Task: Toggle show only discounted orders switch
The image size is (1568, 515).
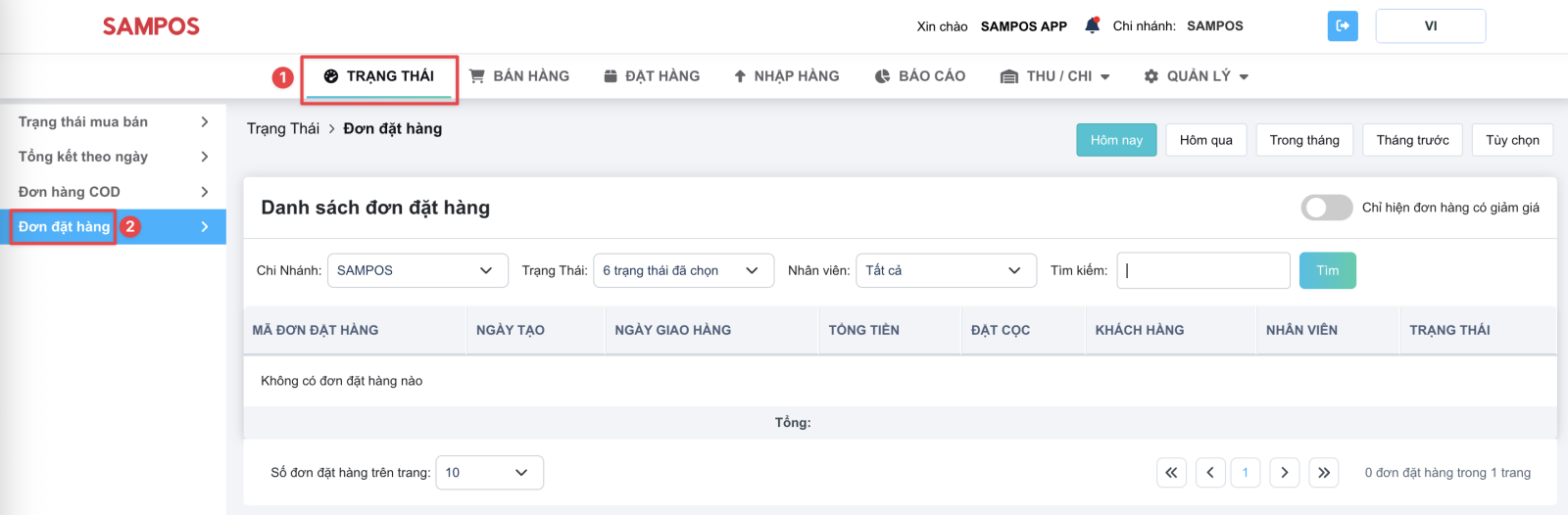Action: [x=1327, y=208]
